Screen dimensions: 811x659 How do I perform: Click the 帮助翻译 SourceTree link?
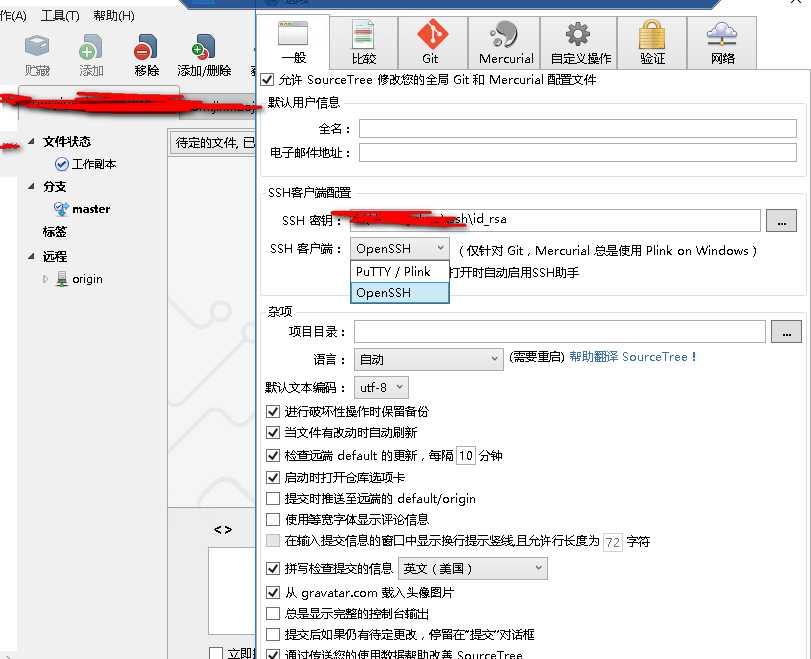point(632,357)
